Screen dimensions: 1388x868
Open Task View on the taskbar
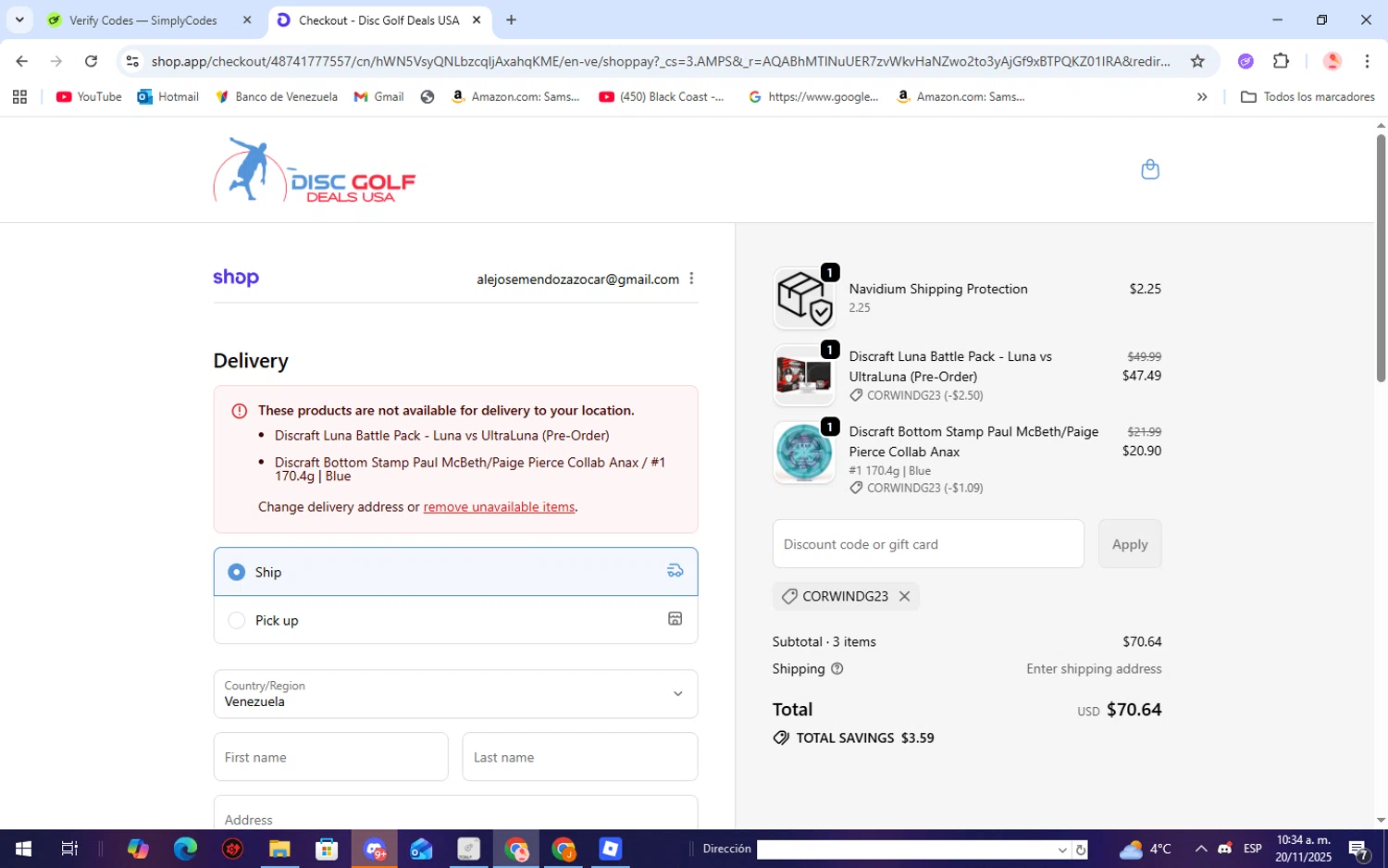point(69,849)
